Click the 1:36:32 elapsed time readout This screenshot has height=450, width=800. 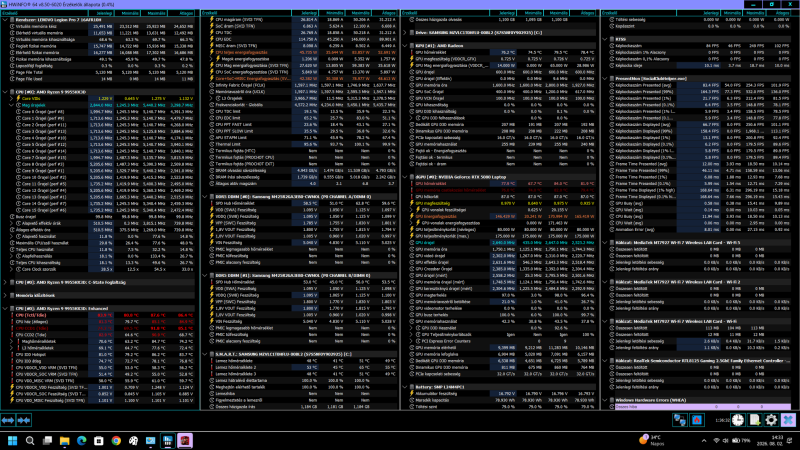pyautogui.click(x=721, y=420)
